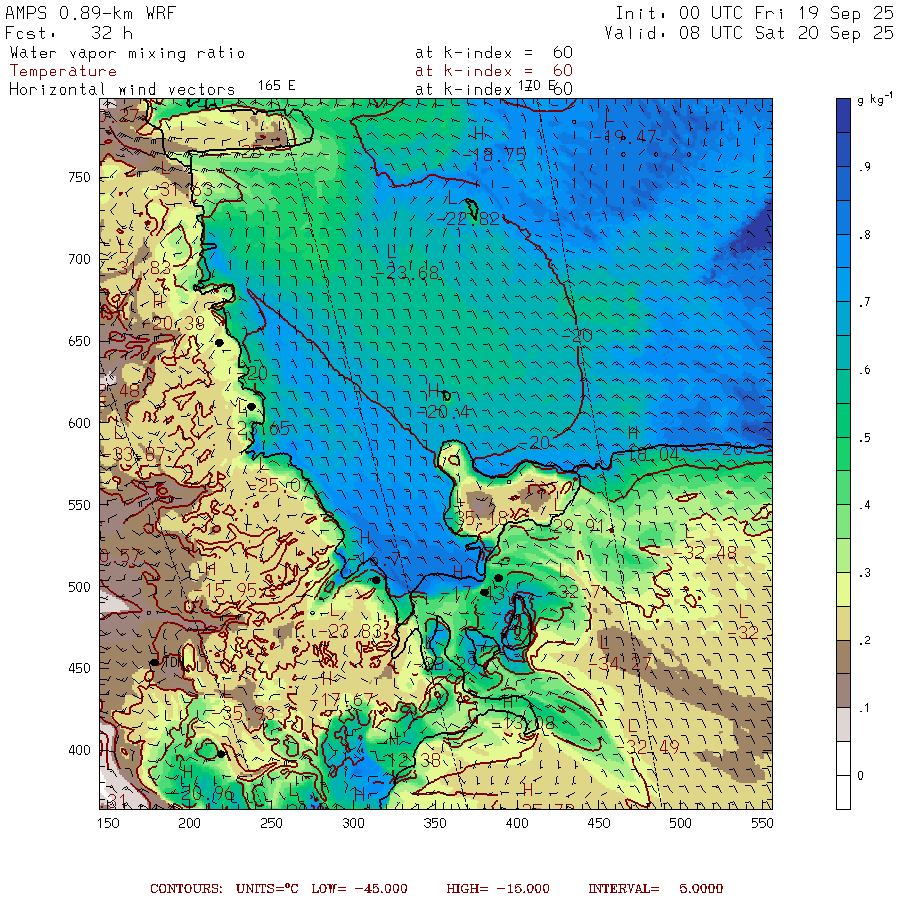Click the '.5' color scale label
The width and height of the screenshot is (900, 900).
click(x=864, y=437)
